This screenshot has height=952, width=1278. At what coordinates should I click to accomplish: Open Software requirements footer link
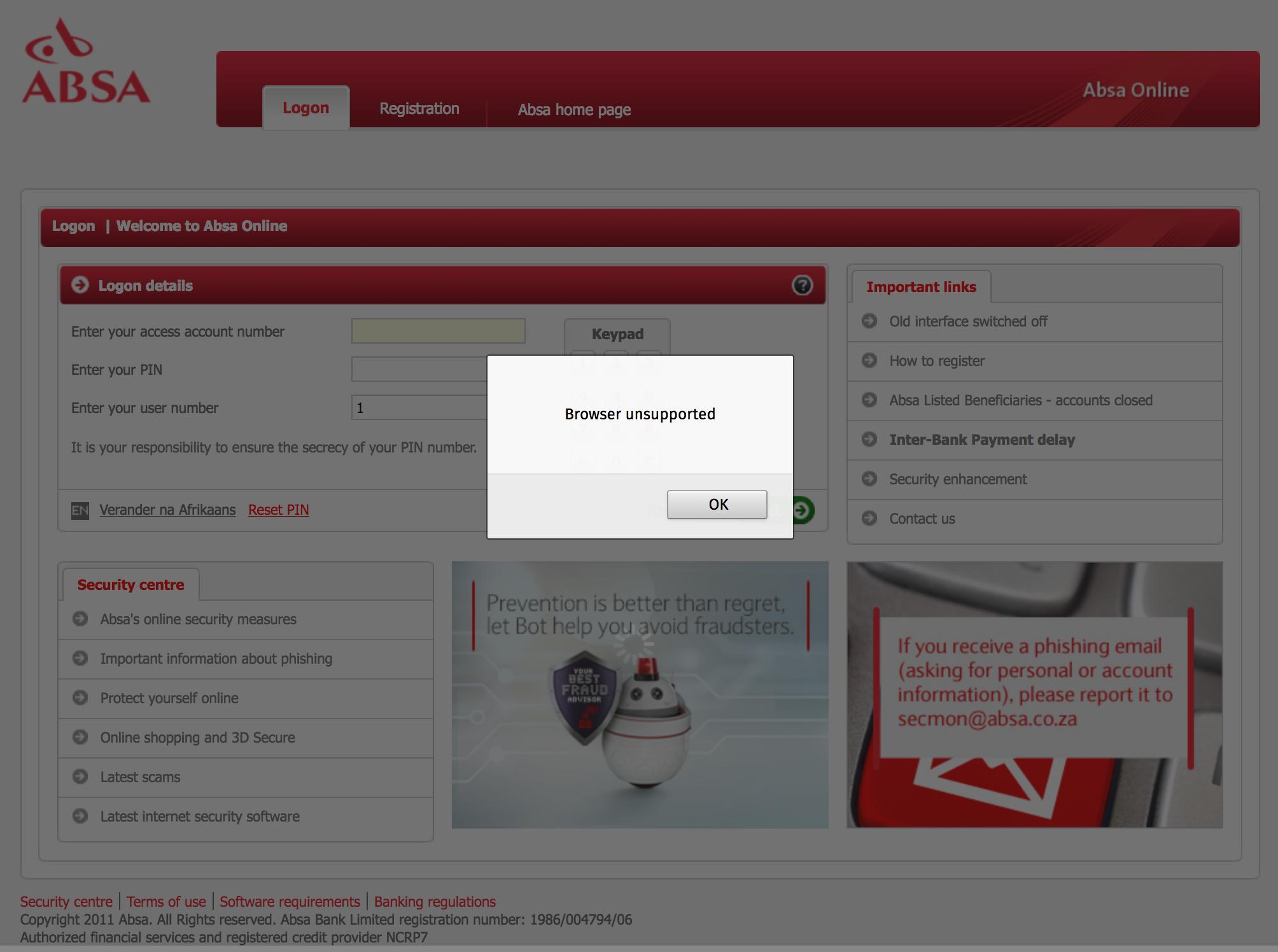pos(290,902)
